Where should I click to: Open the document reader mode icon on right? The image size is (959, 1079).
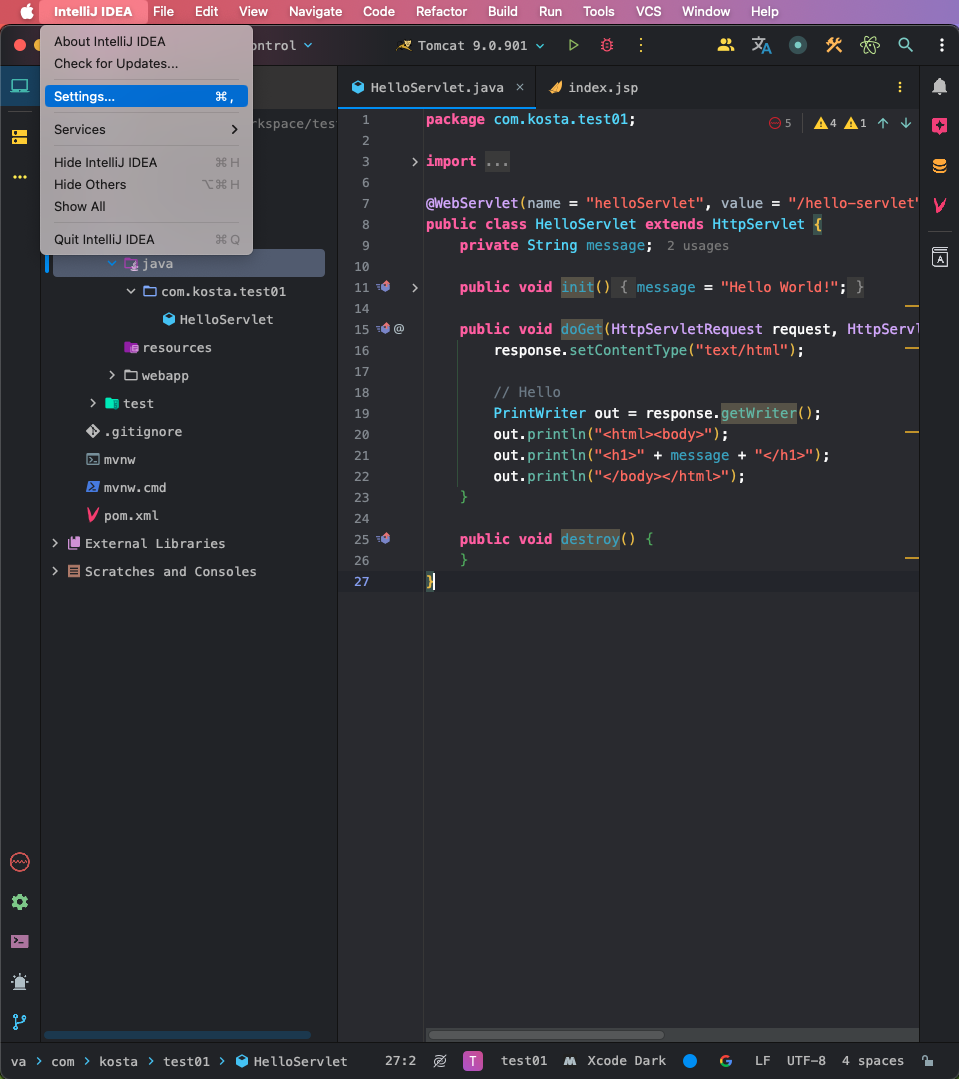coord(940,257)
